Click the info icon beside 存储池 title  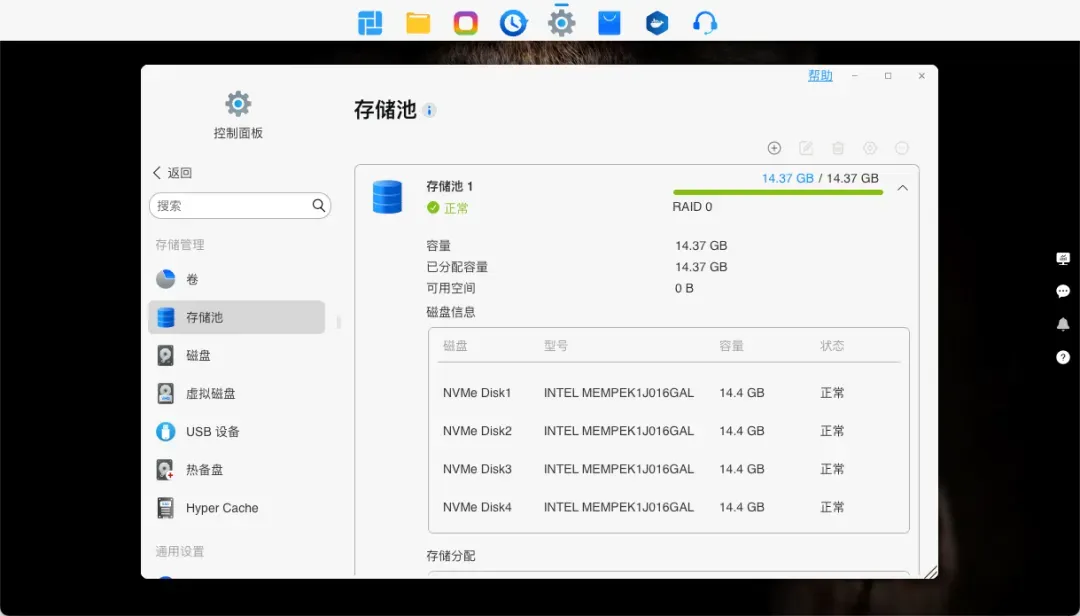(430, 110)
